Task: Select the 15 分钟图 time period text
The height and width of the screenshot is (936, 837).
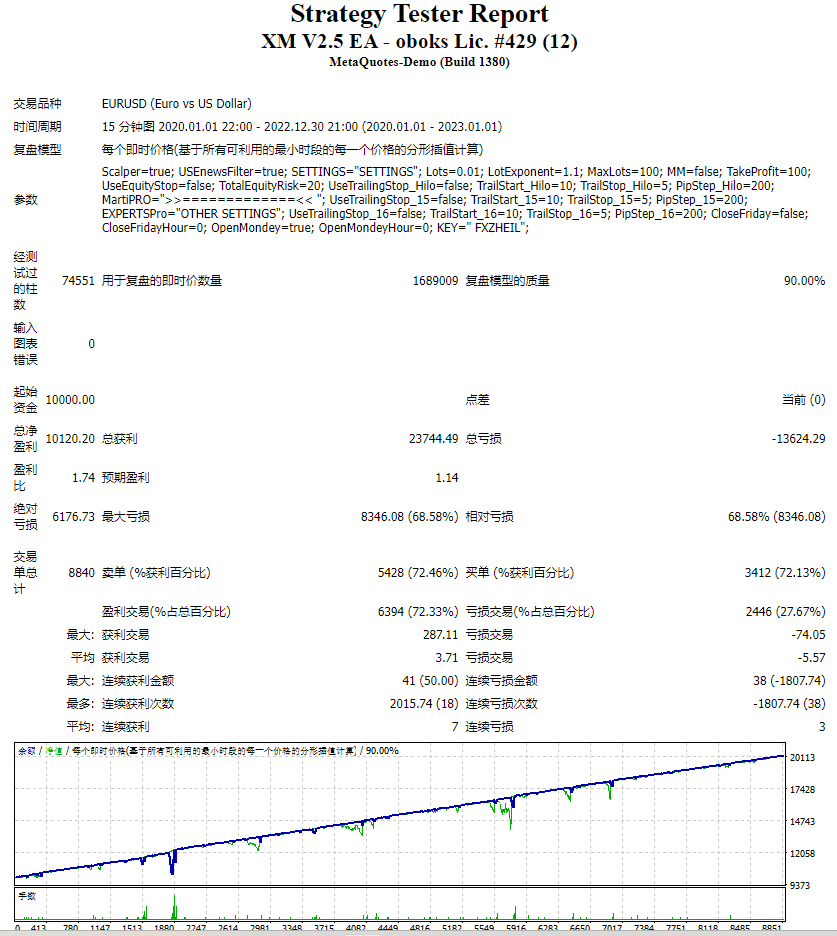Action: click(125, 126)
